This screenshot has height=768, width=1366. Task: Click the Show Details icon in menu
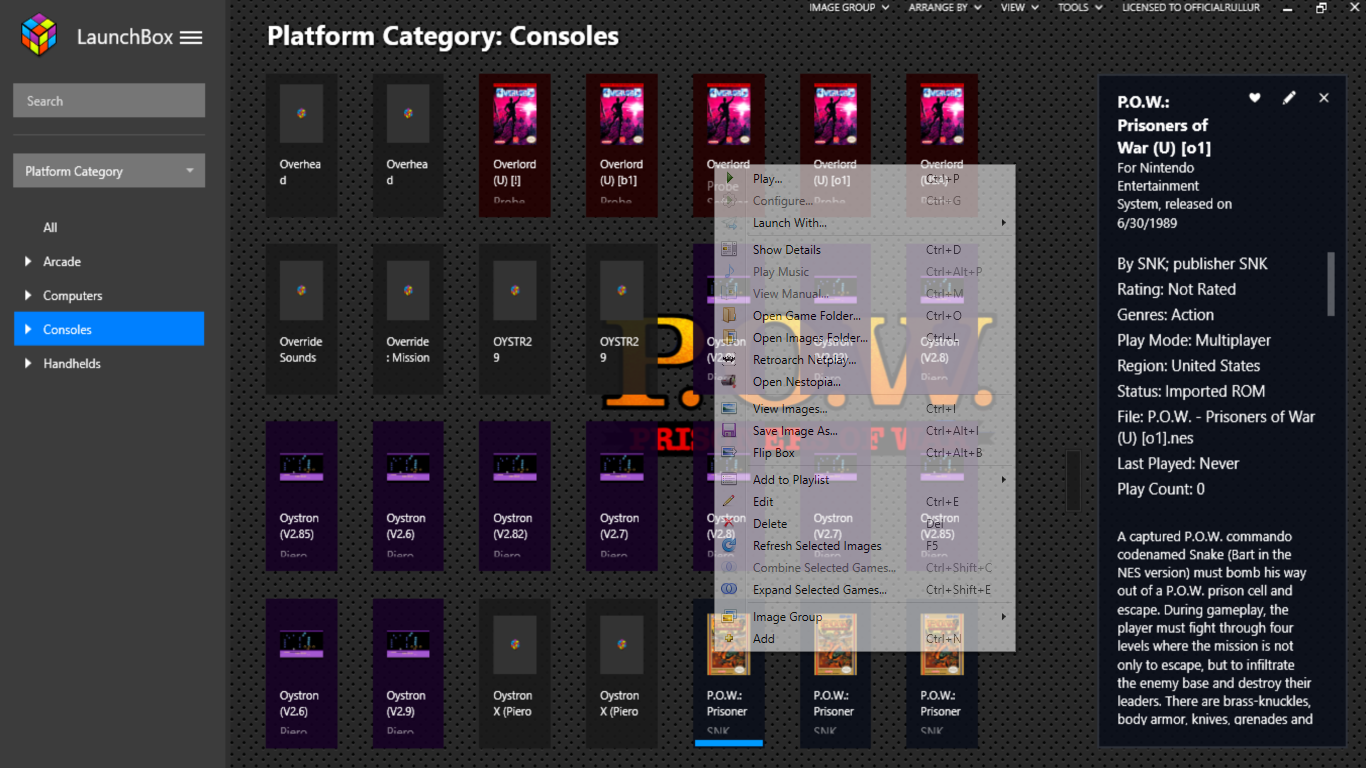tap(730, 250)
